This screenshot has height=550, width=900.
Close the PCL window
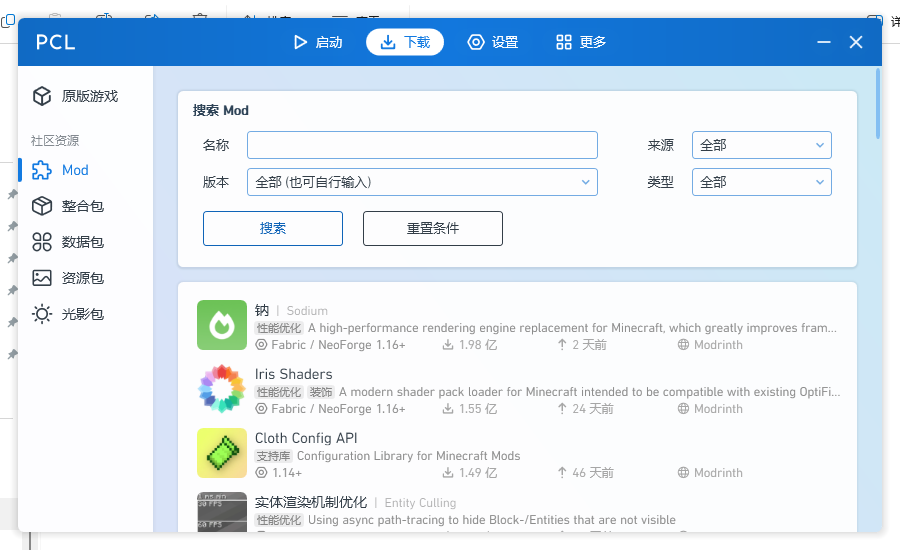tap(856, 42)
